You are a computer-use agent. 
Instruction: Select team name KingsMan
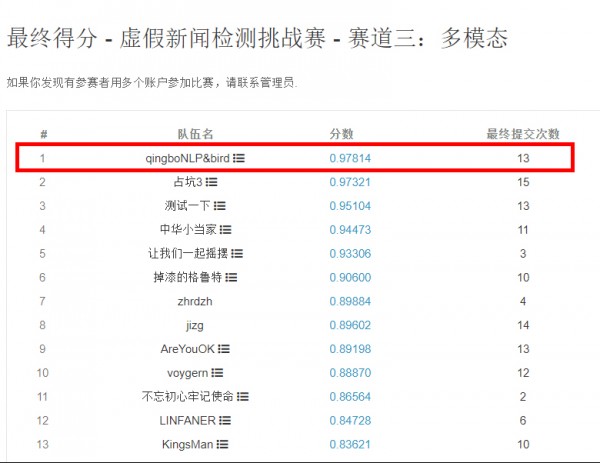tap(188, 445)
